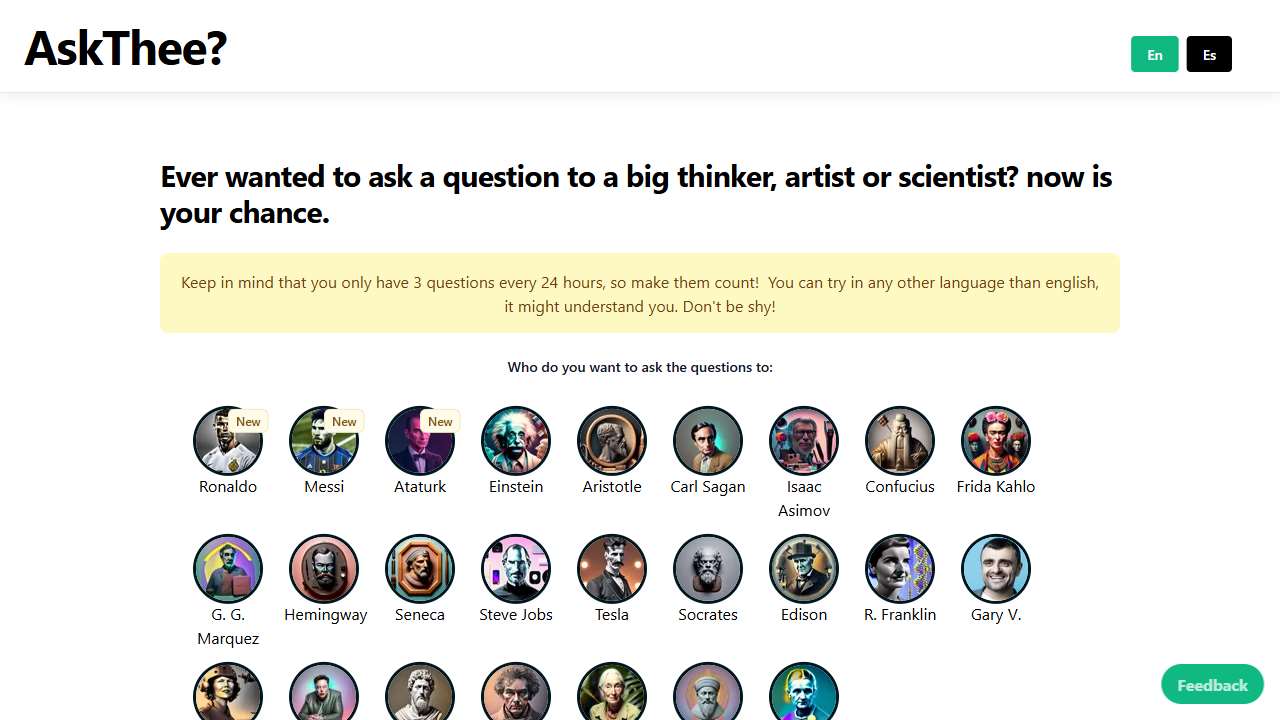
Task: Open the Feedback form
Action: (x=1211, y=684)
